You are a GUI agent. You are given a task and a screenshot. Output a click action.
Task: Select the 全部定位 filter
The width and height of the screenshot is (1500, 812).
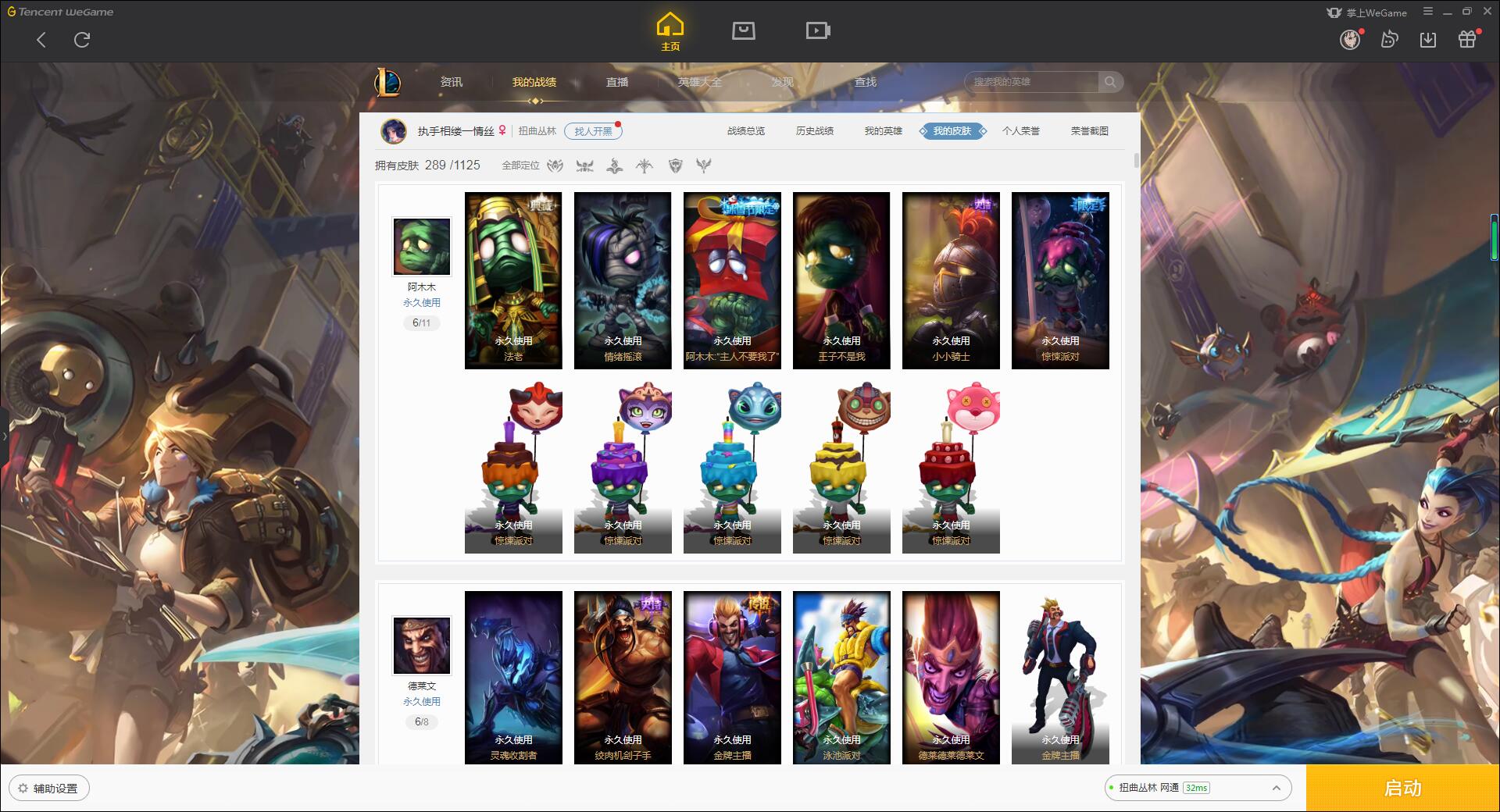[x=520, y=166]
